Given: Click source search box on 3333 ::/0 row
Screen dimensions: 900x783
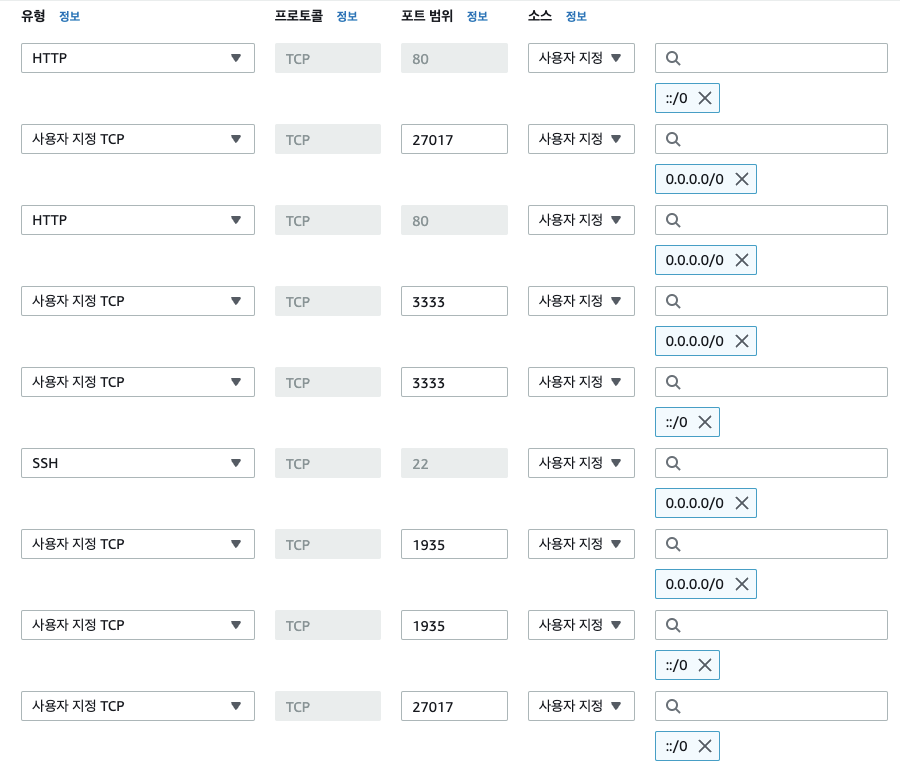Looking at the screenshot, I should (x=771, y=382).
